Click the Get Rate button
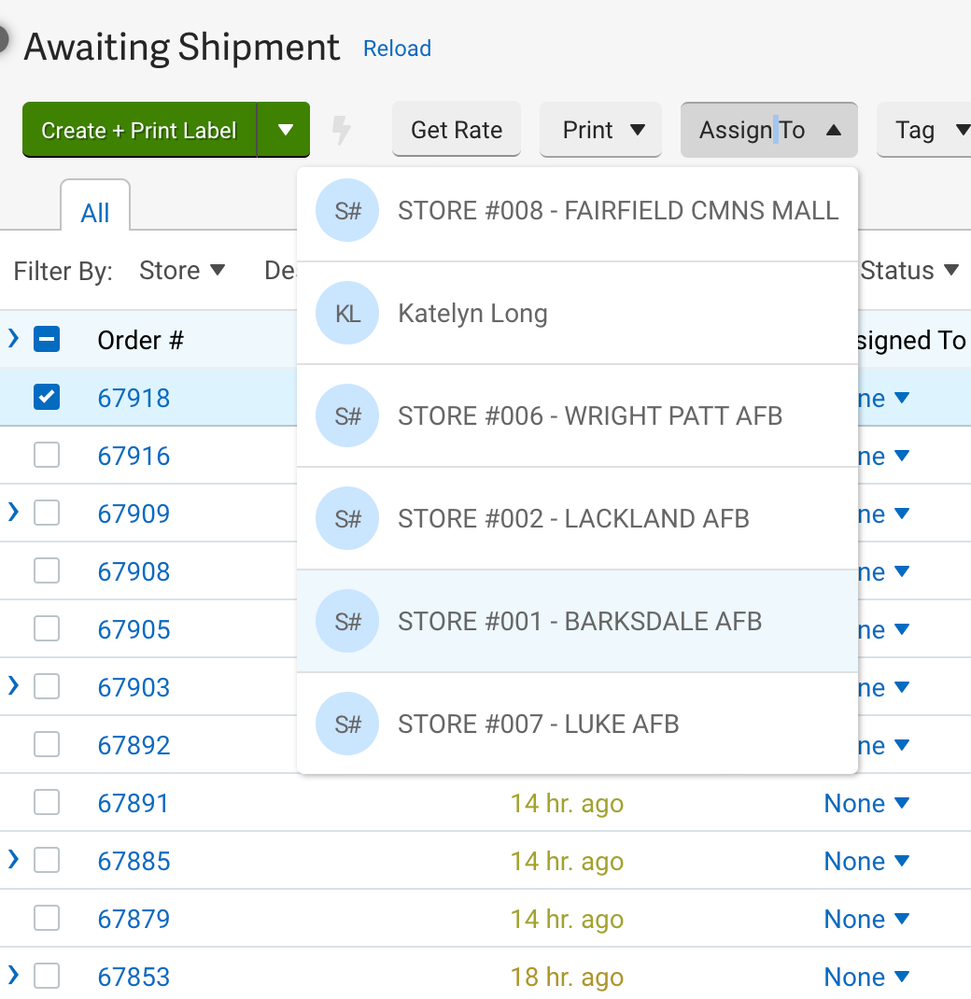Viewport: 971px width, 999px height. [x=456, y=130]
